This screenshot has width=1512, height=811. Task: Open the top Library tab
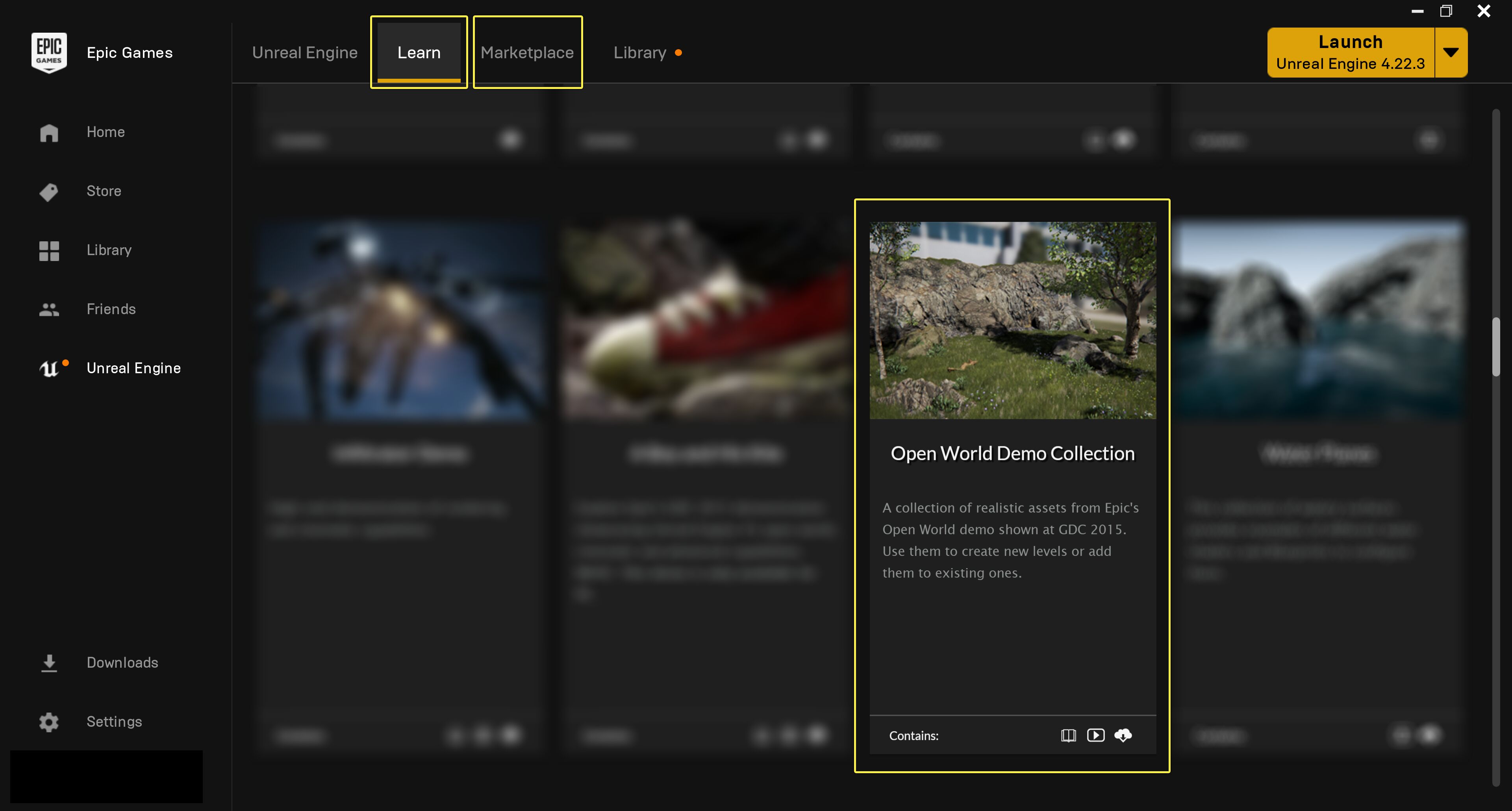[640, 52]
